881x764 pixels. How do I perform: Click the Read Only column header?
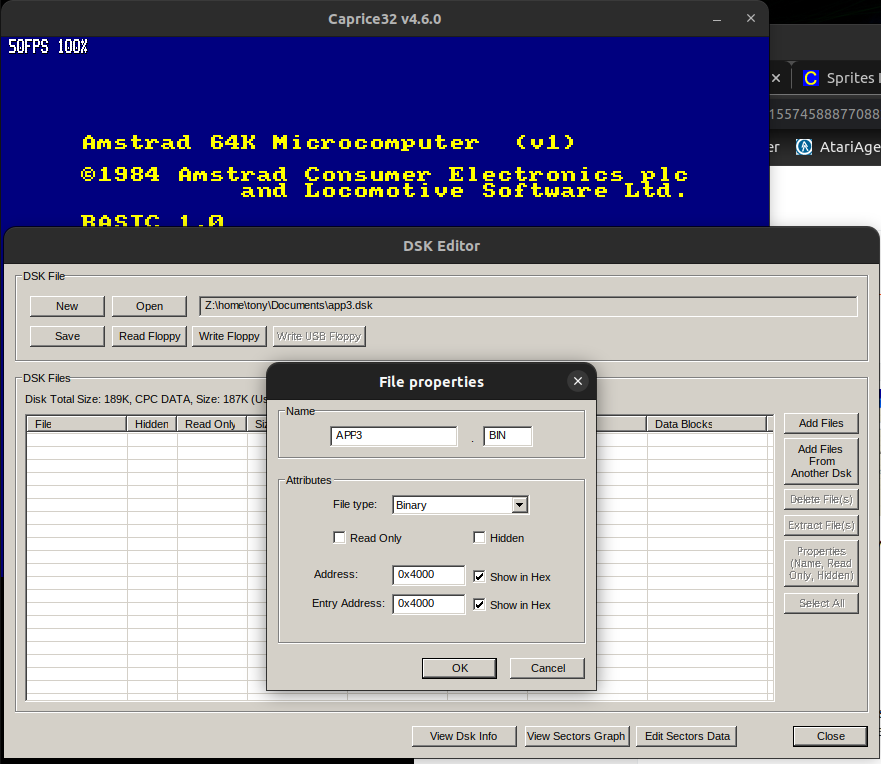(x=212, y=424)
